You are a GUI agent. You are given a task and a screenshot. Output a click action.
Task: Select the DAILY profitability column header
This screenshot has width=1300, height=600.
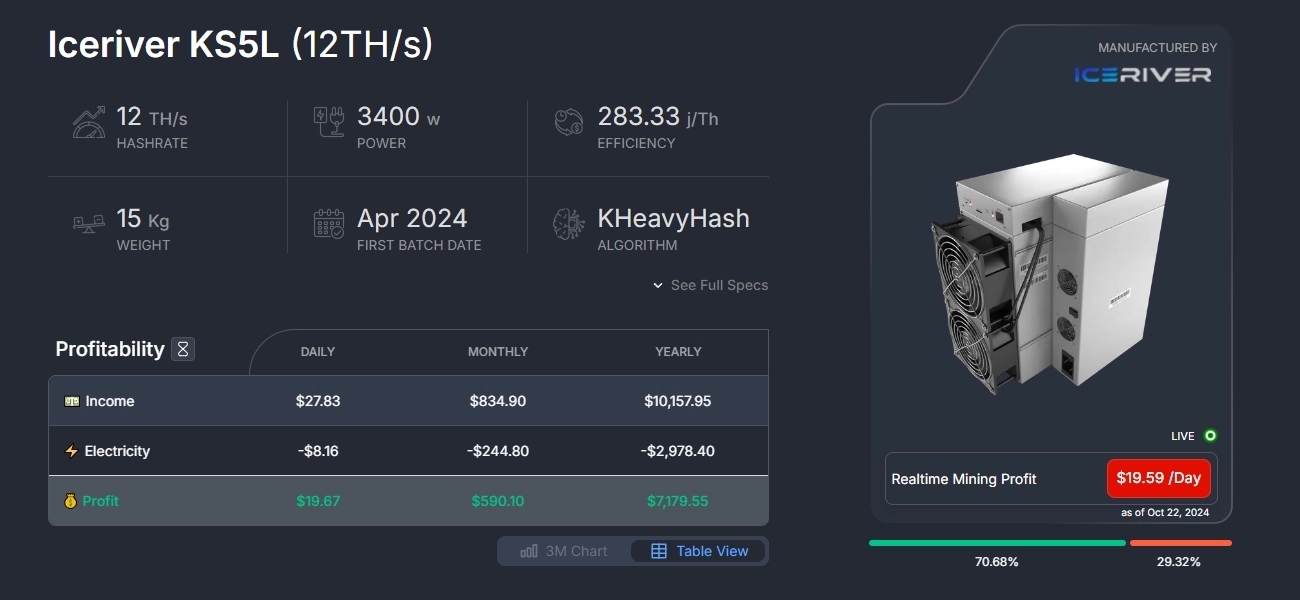click(x=318, y=352)
